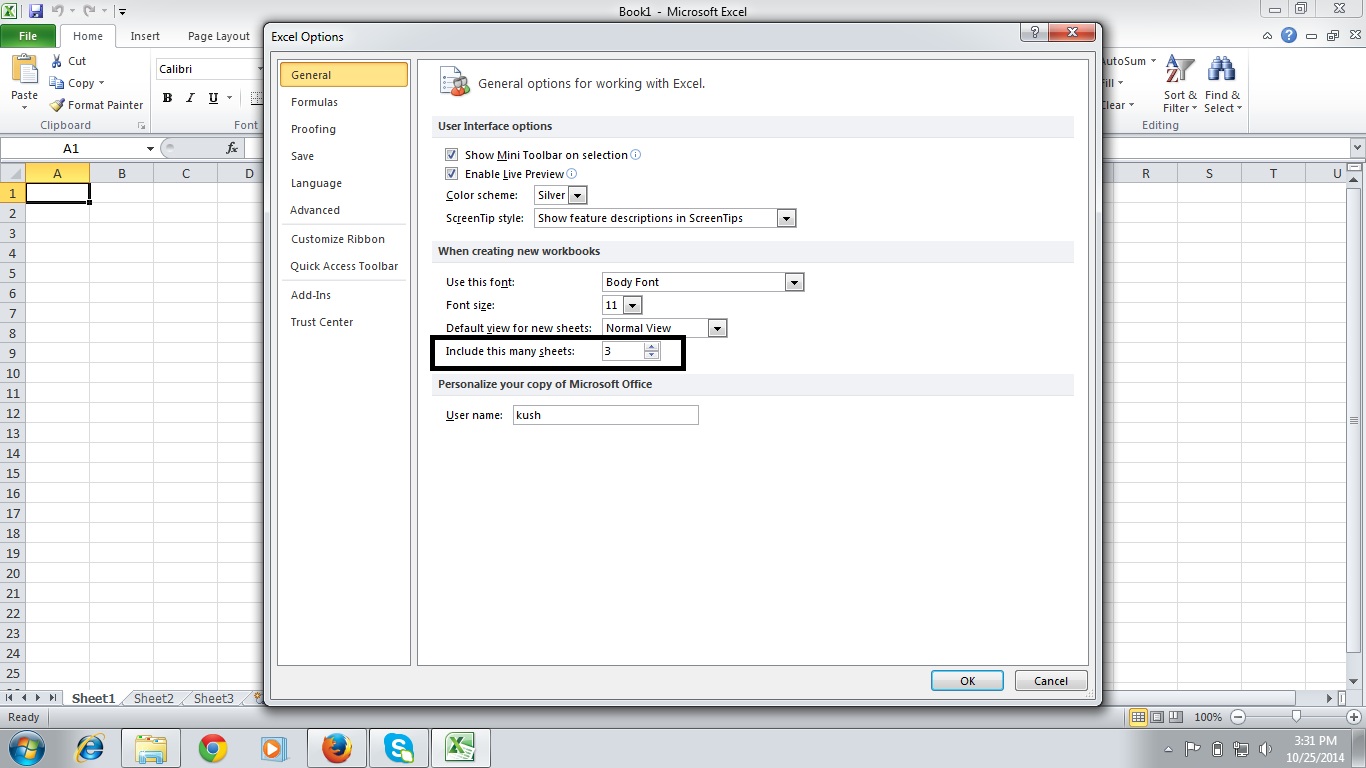Open Sort & Filter icon
Screen dimensions: 1366x768
coord(1180,70)
